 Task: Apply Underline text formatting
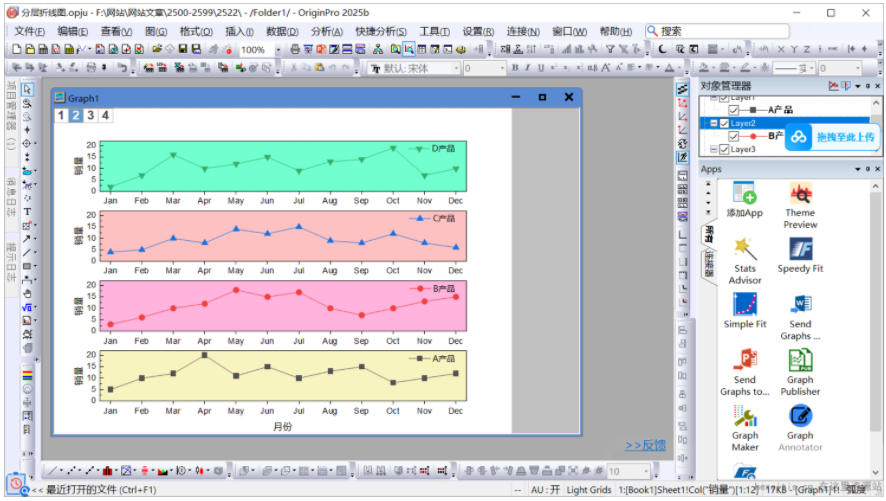click(541, 68)
